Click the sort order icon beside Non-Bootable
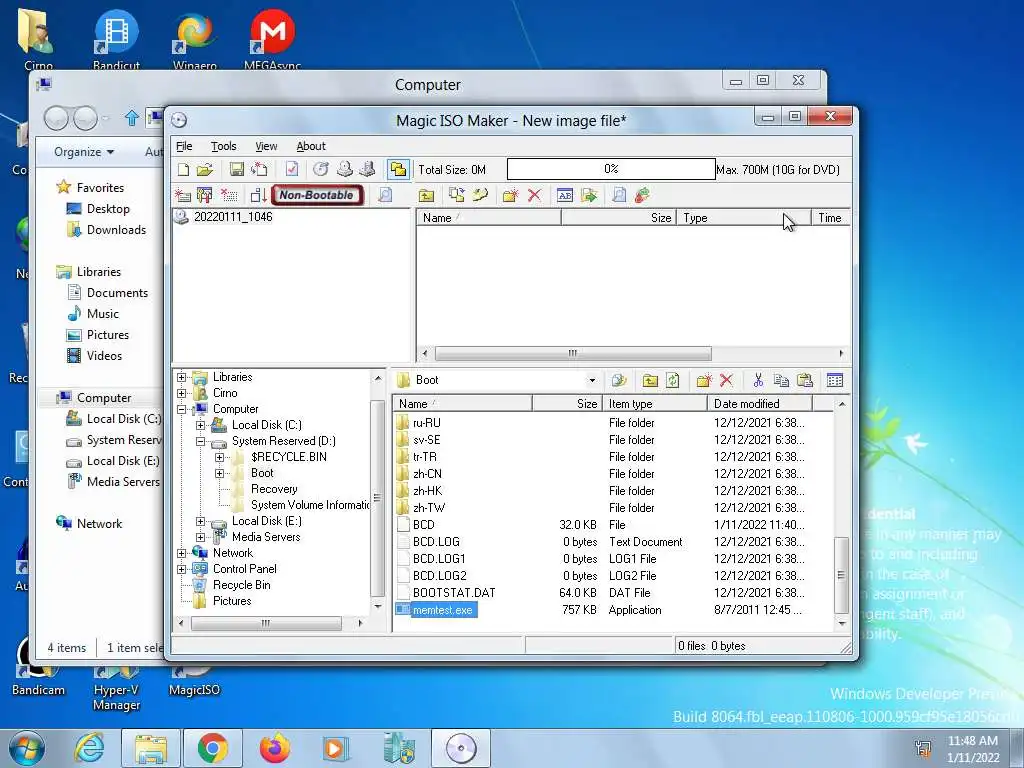Viewport: 1024px width, 768px height. [258, 195]
